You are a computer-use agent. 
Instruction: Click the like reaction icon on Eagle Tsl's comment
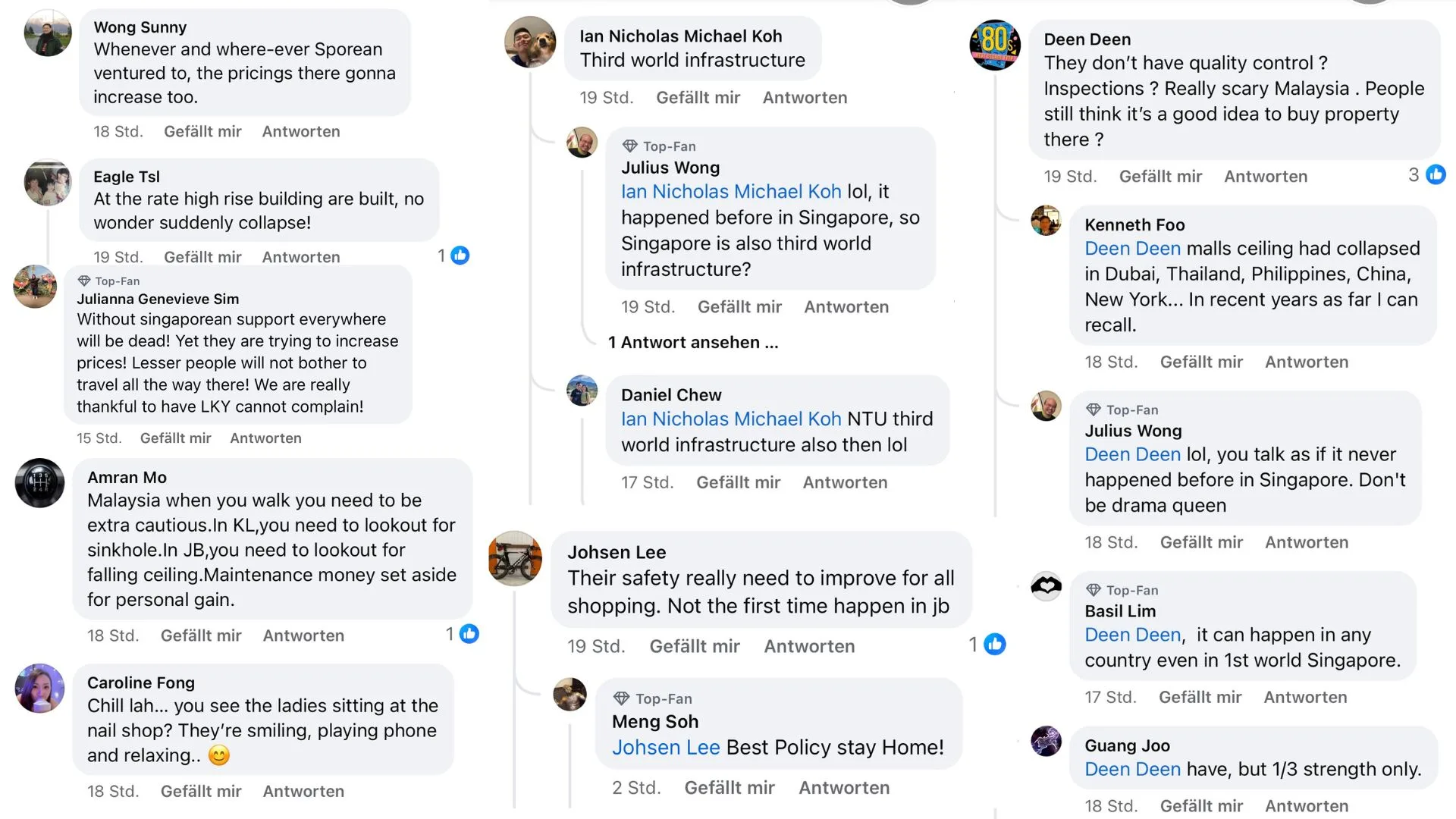point(460,256)
